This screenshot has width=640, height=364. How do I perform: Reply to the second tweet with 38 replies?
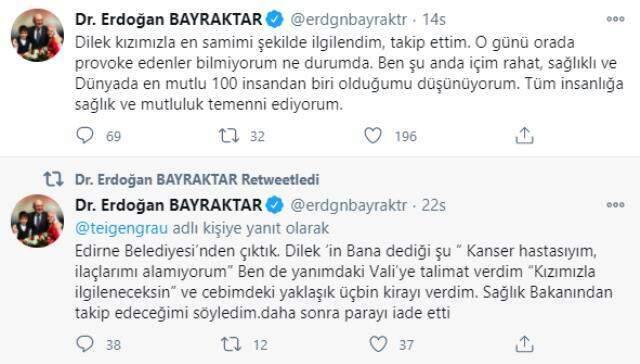coord(85,344)
